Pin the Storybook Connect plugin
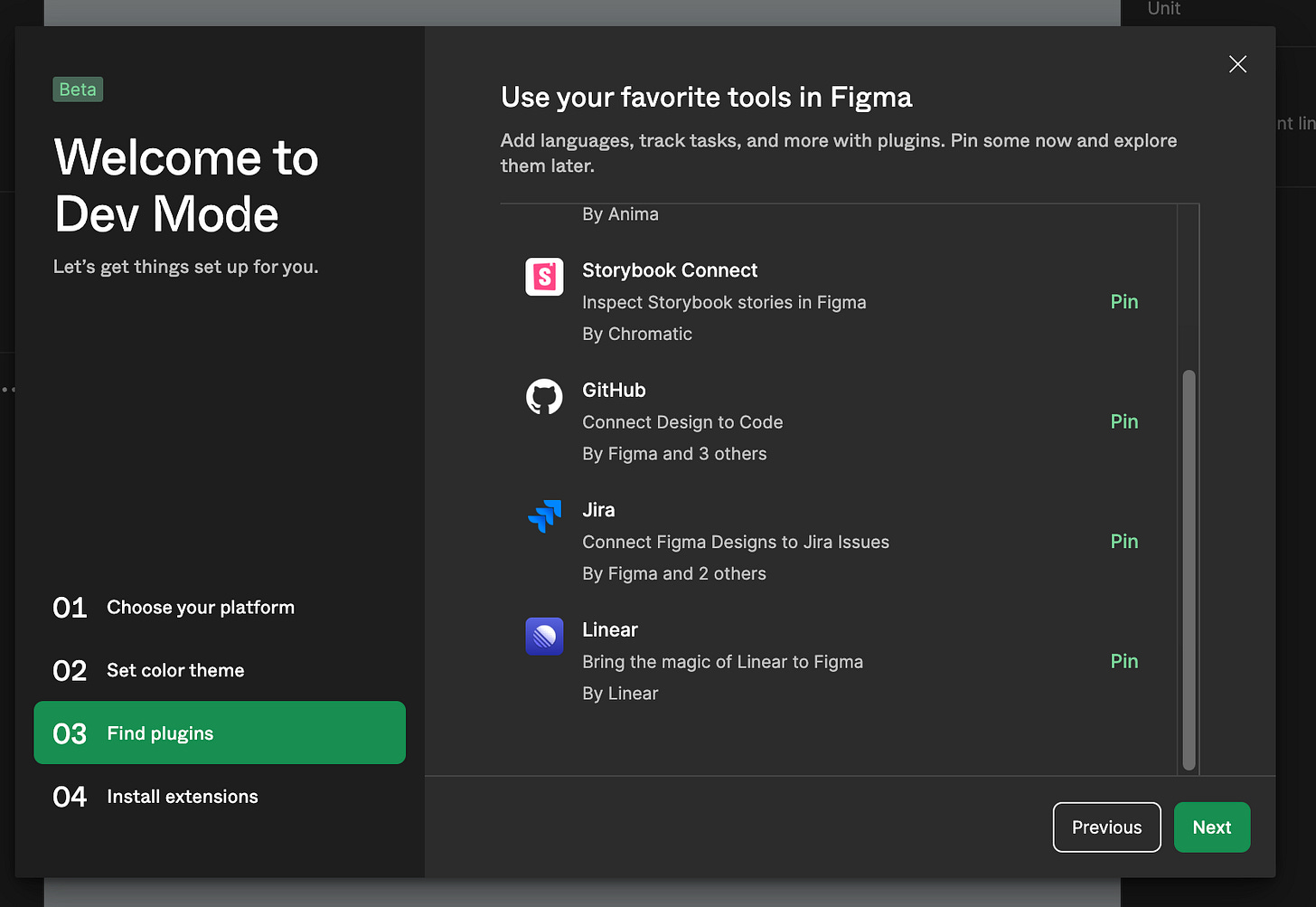The width and height of the screenshot is (1316, 907). click(1123, 302)
